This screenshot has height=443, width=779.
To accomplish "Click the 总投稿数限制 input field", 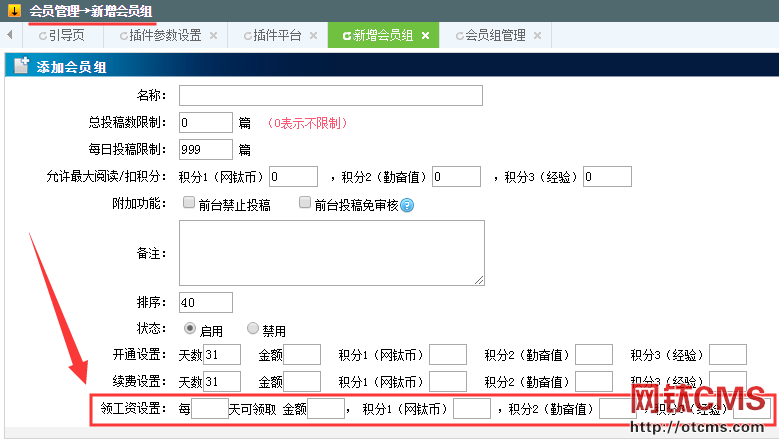I will 206,123.
